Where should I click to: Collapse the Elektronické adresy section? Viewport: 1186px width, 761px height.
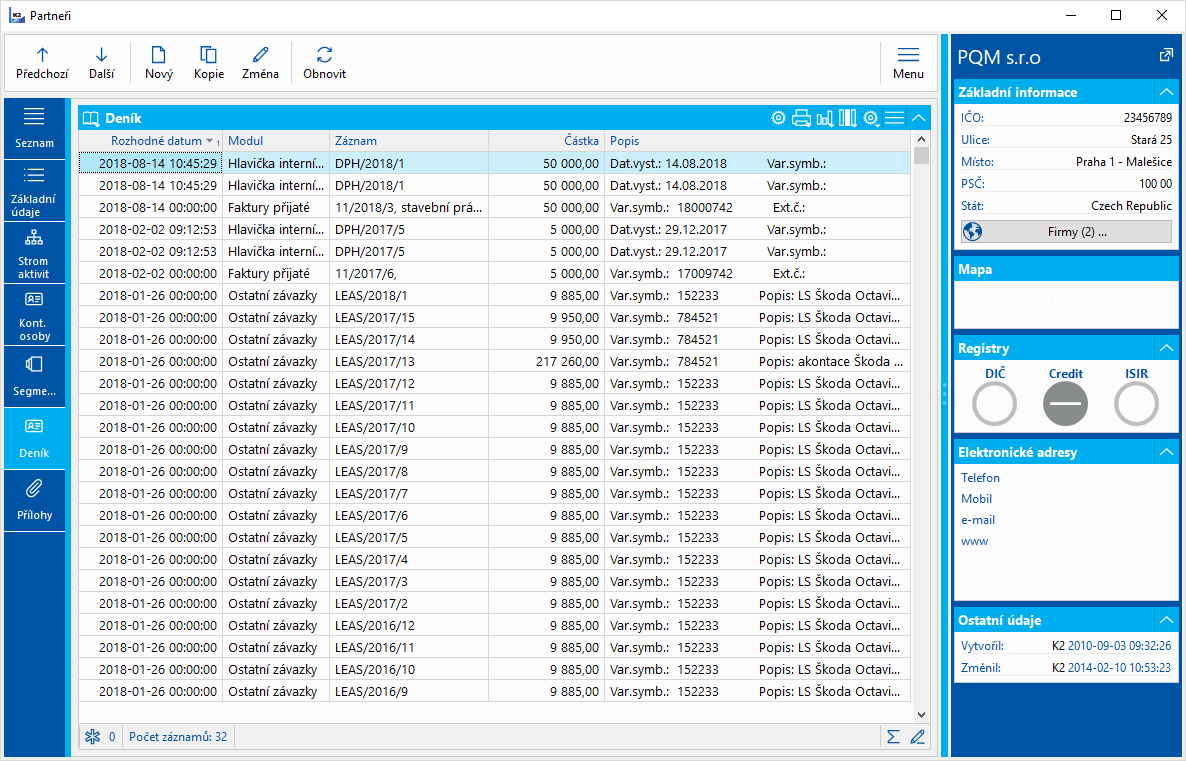pos(1165,452)
